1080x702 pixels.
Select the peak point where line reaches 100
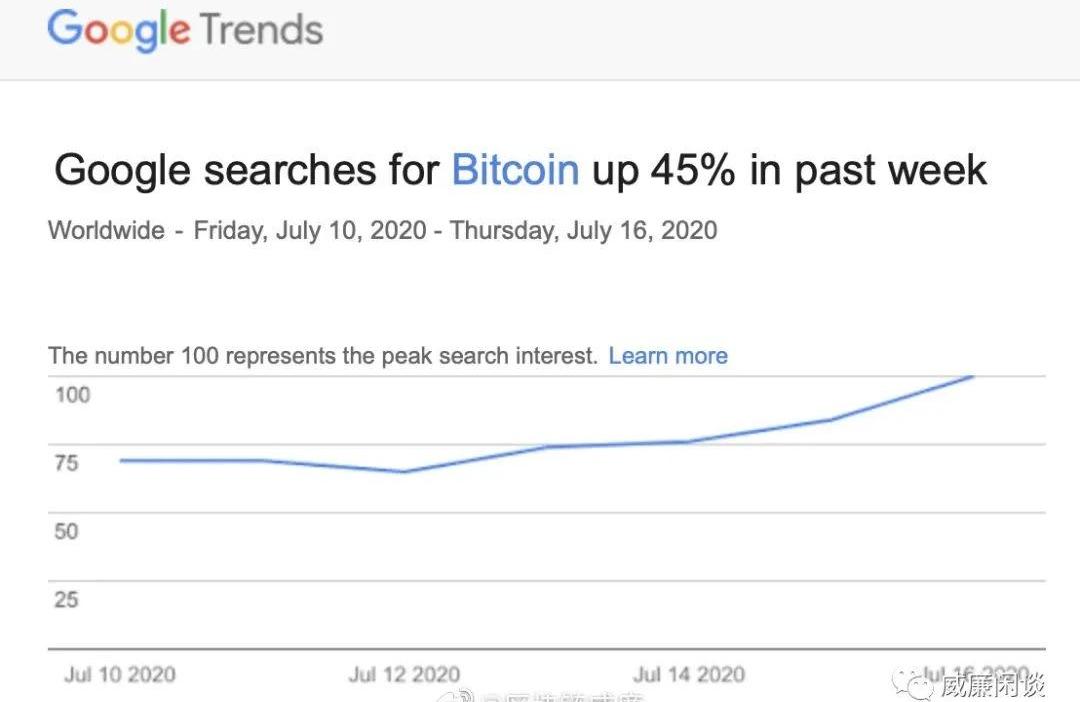pyautogui.click(x=971, y=376)
